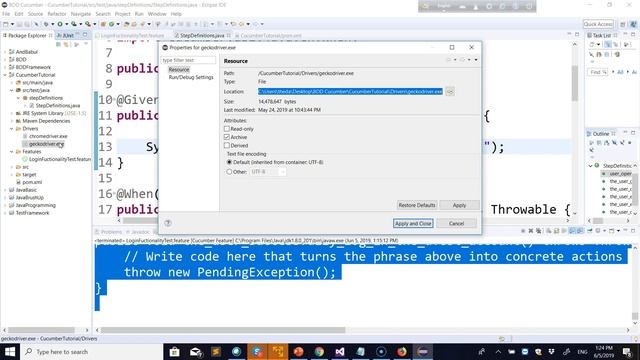
Task: Open the Action Center notification icon
Action: click(x=627, y=351)
